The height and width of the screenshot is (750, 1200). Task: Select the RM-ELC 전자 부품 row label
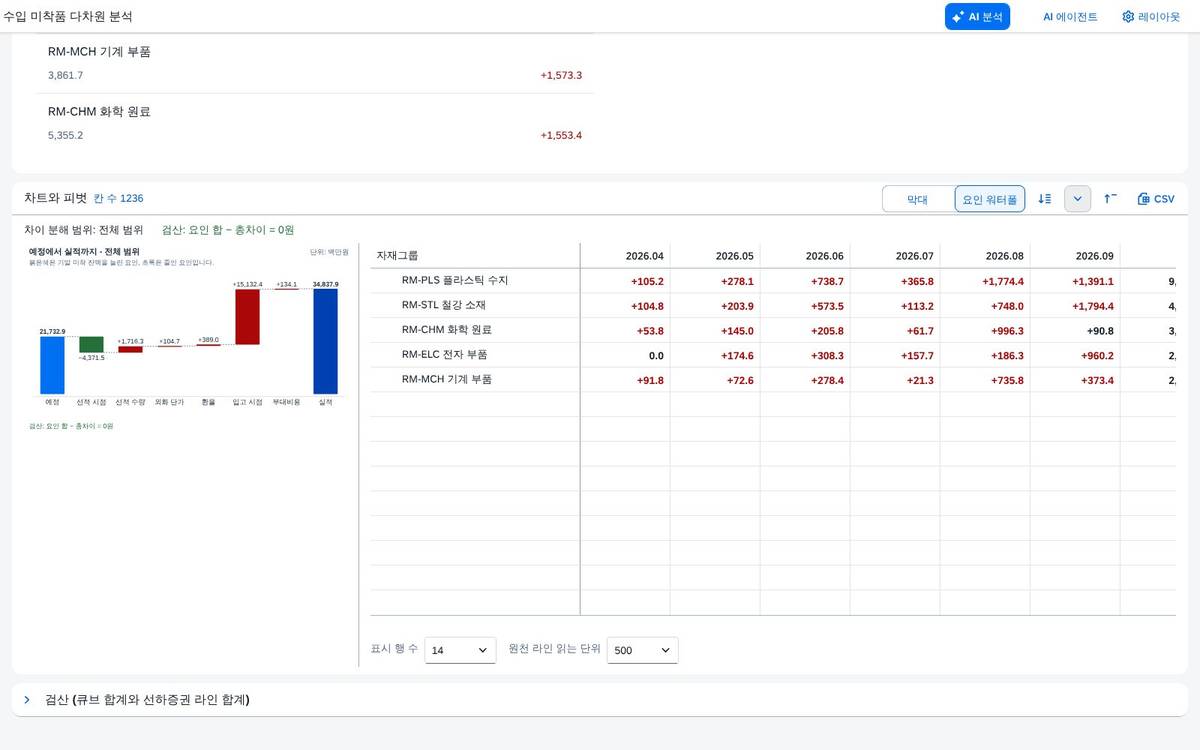click(445, 355)
